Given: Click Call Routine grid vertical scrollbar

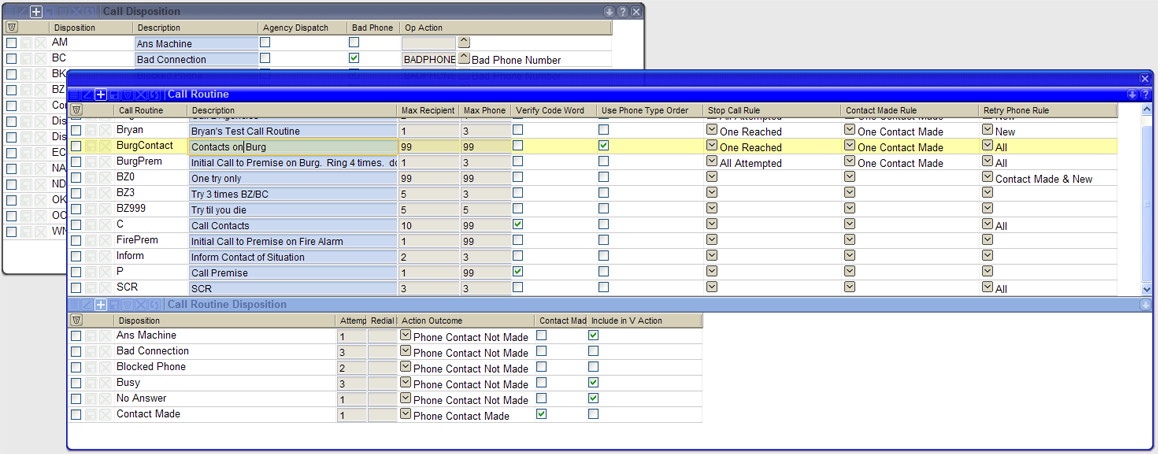Looking at the screenshot, I should [x=1146, y=199].
